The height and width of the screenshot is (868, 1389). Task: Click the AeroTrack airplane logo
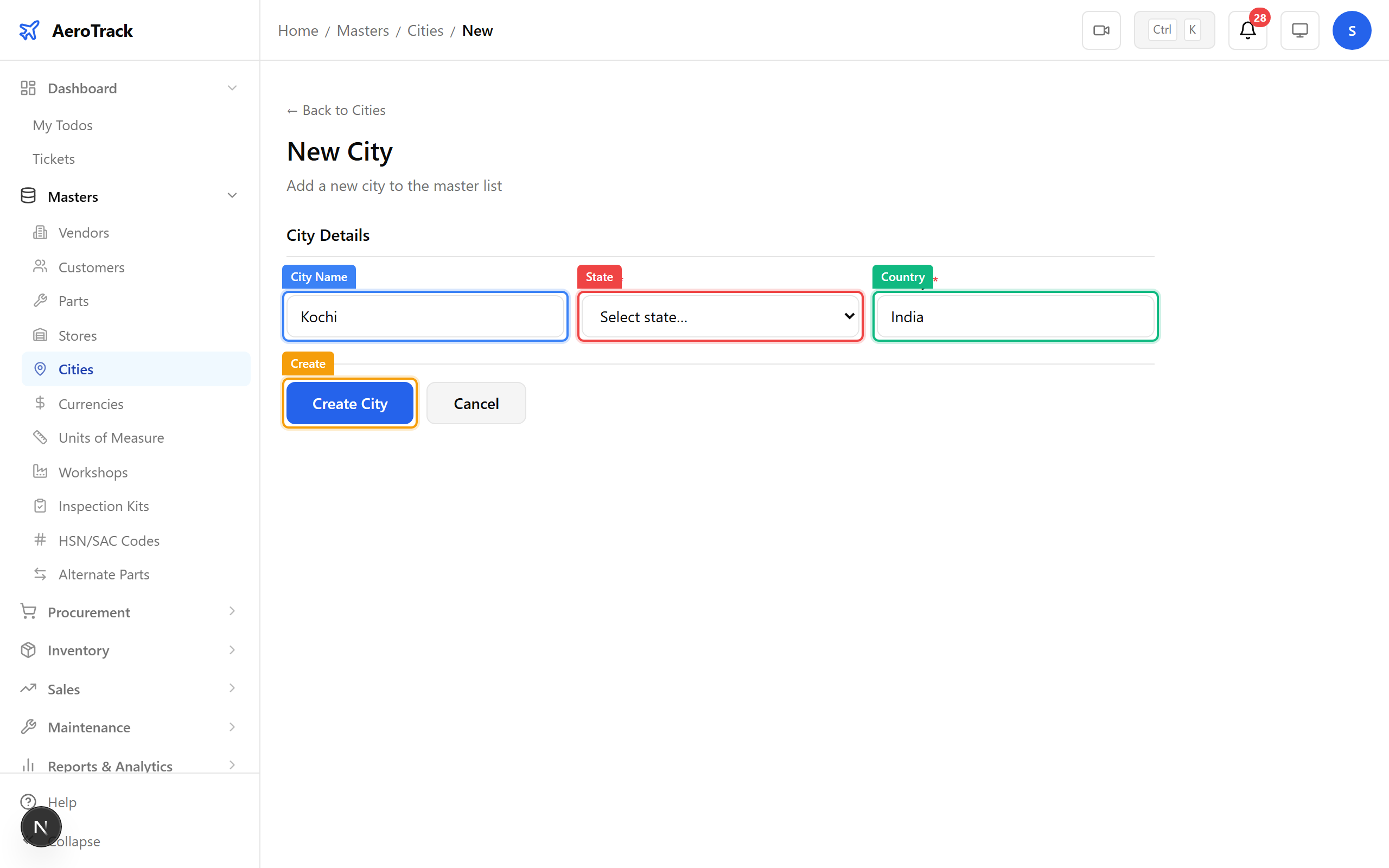click(x=29, y=30)
